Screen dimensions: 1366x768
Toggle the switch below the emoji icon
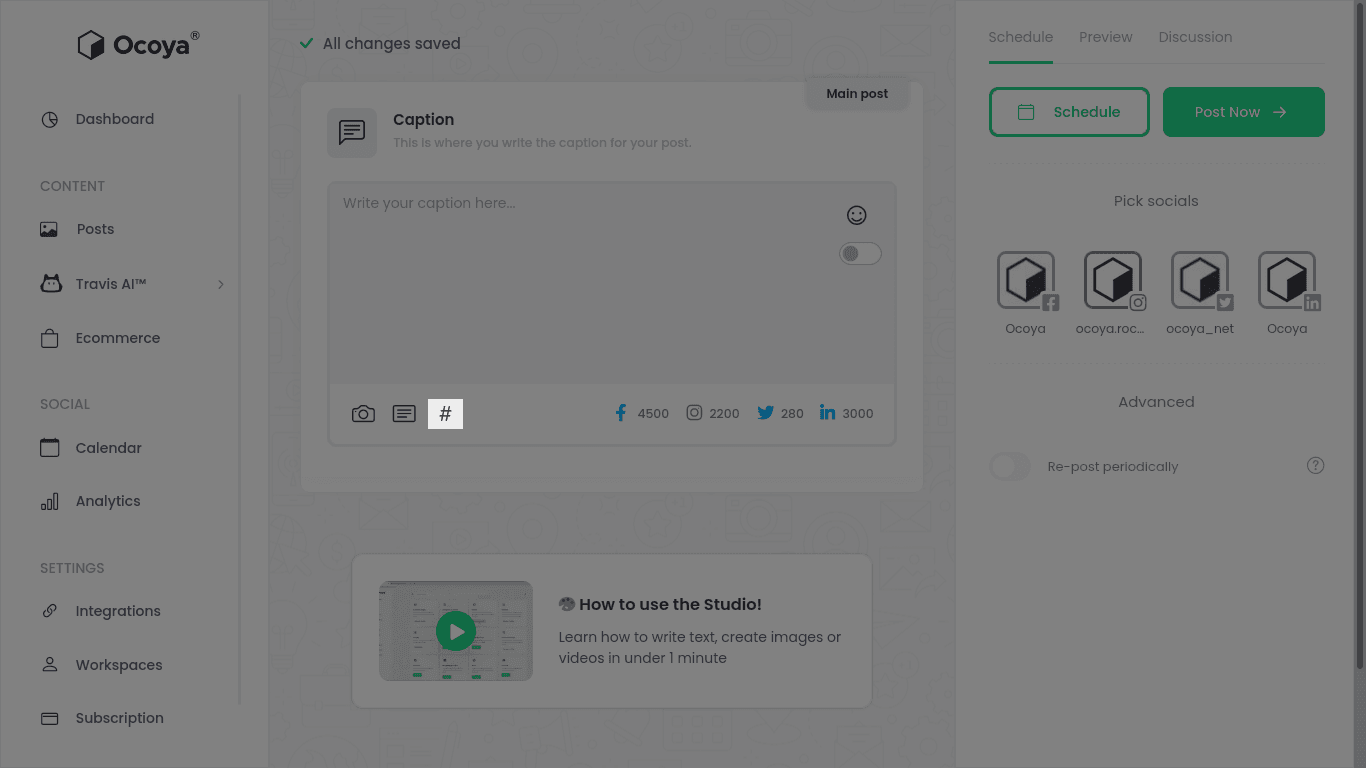point(860,254)
